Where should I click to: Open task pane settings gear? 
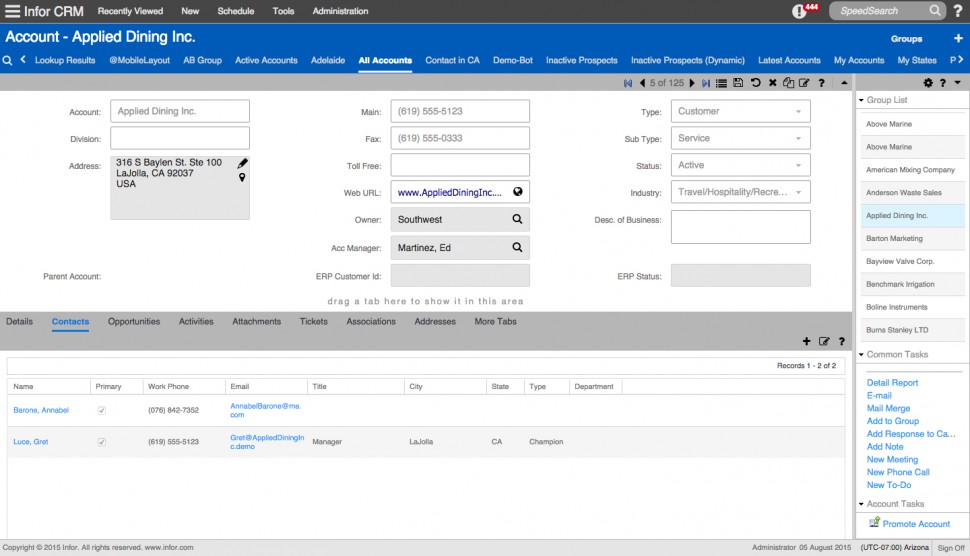click(928, 83)
